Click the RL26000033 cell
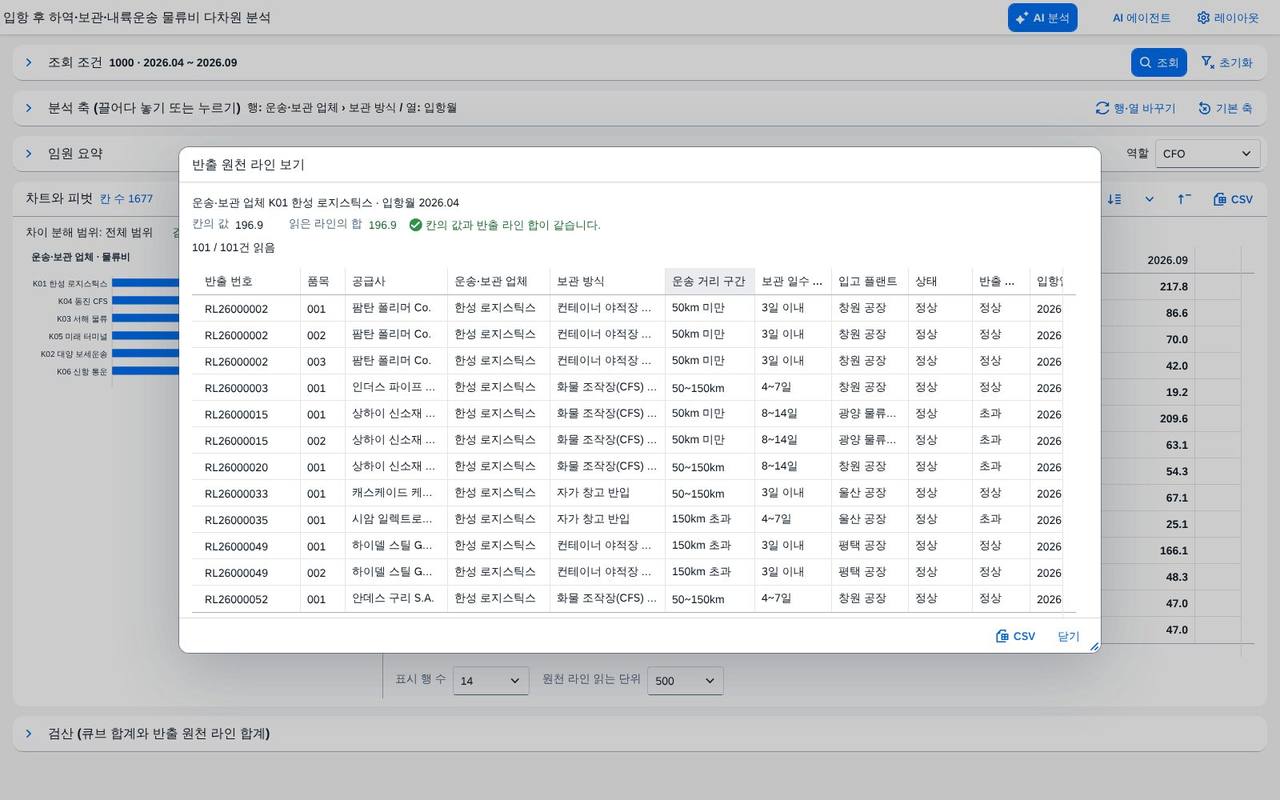Image resolution: width=1280 pixels, height=800 pixels. (x=246, y=494)
